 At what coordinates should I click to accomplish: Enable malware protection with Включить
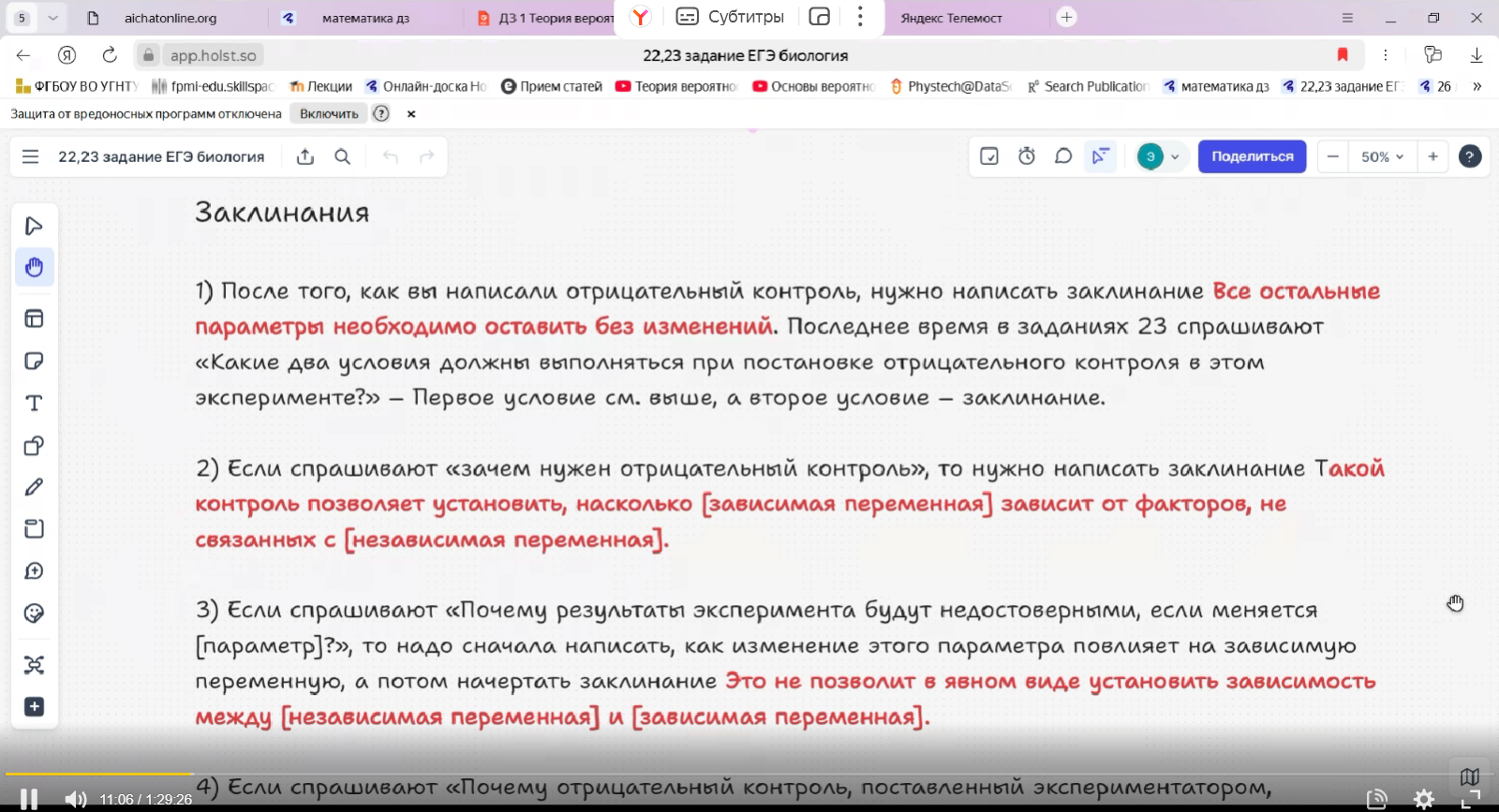coord(329,113)
